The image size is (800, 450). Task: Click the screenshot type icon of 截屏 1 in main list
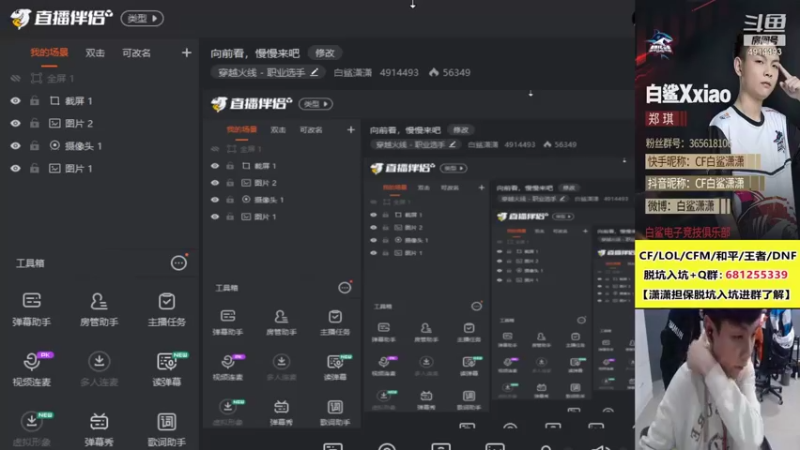pyautogui.click(x=55, y=101)
